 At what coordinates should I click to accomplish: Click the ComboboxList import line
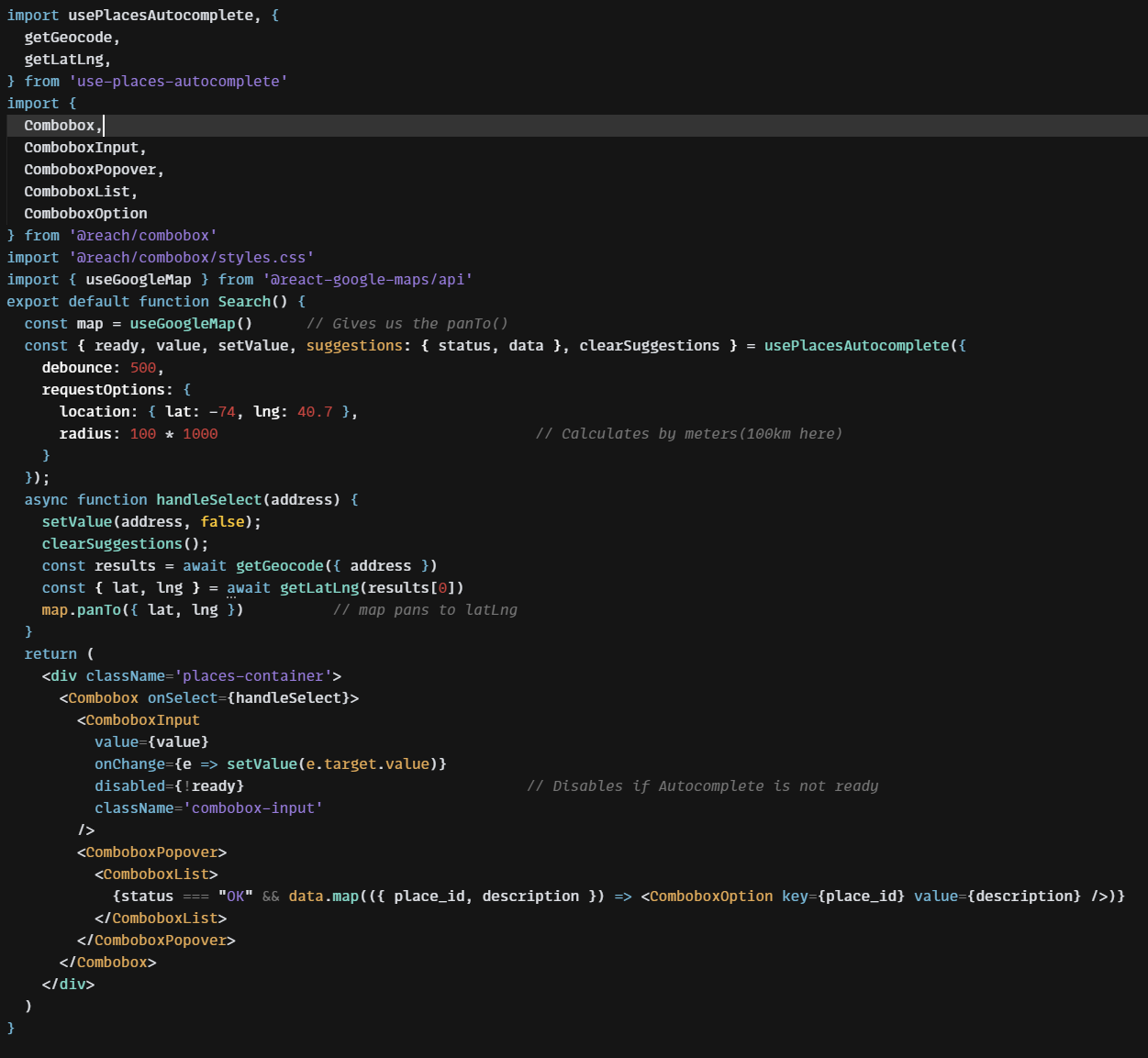click(81, 192)
